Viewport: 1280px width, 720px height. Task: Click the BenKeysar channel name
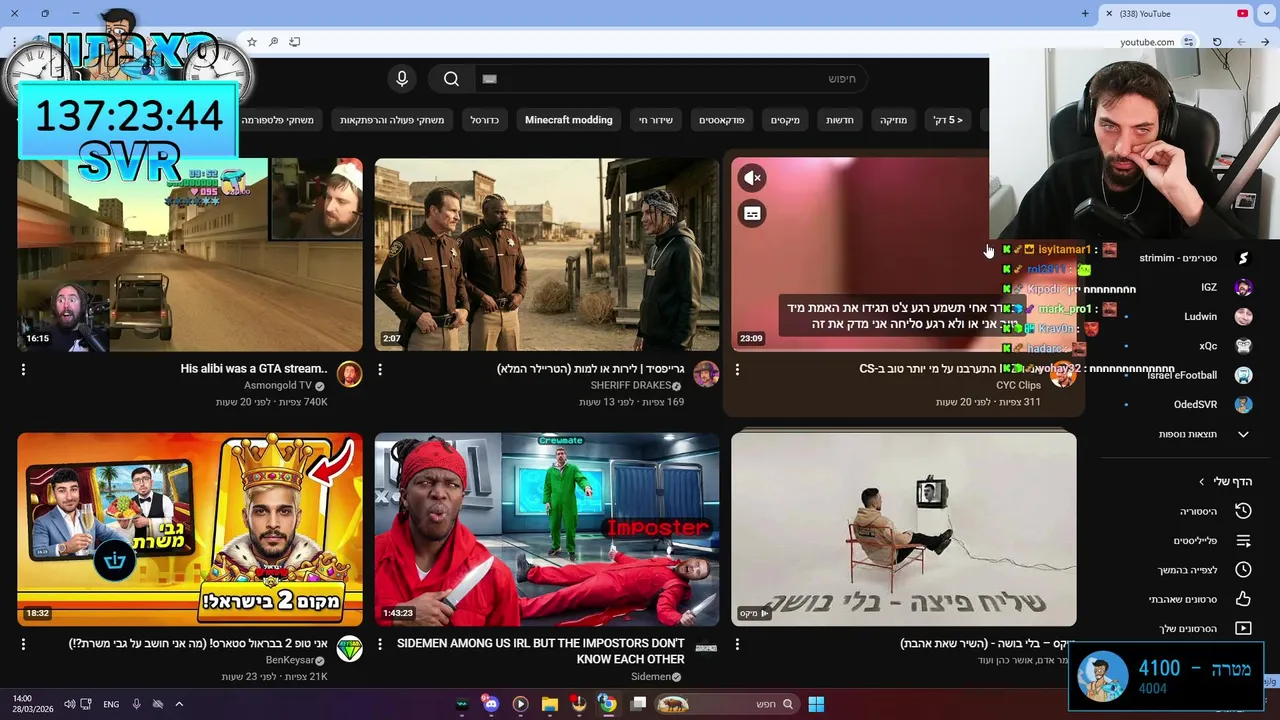[290, 661]
